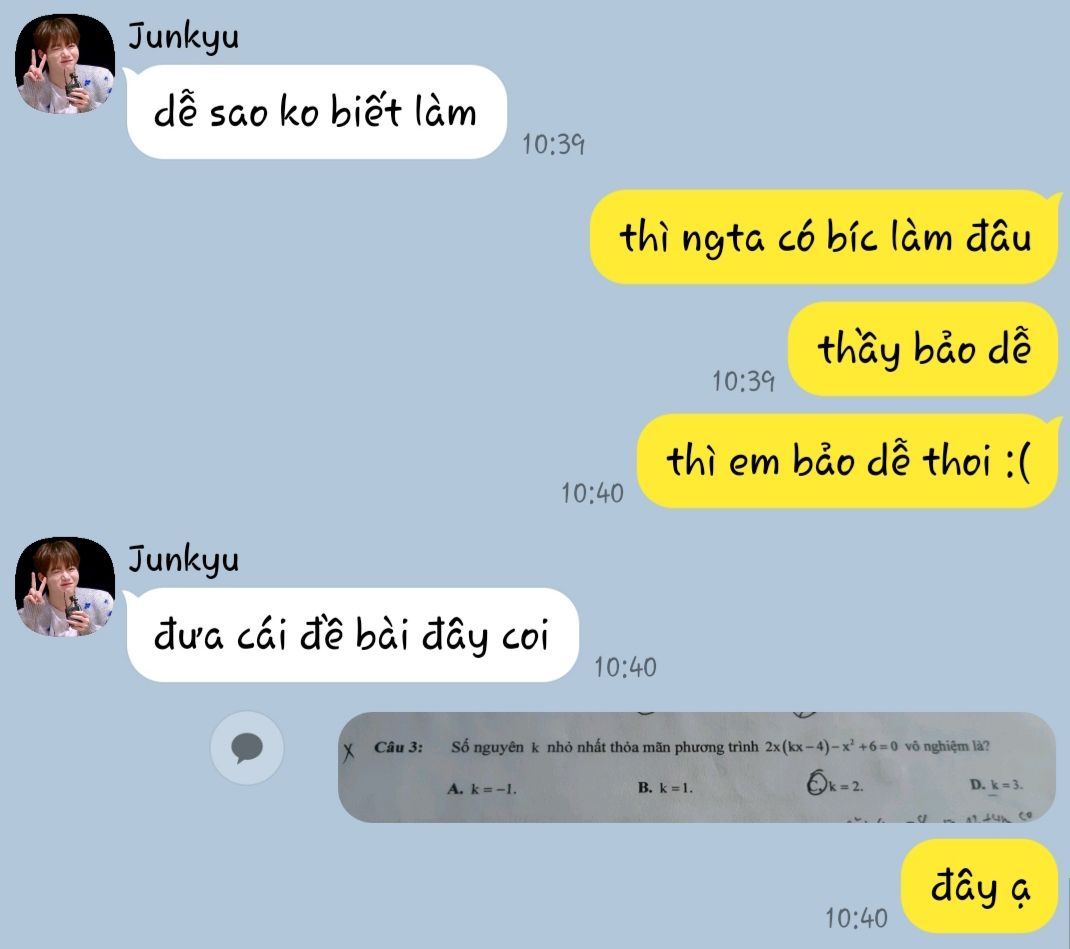Select the bubble 'thì em bảo dễ thoi :('
Screen dimensions: 1070x949
coord(848,461)
